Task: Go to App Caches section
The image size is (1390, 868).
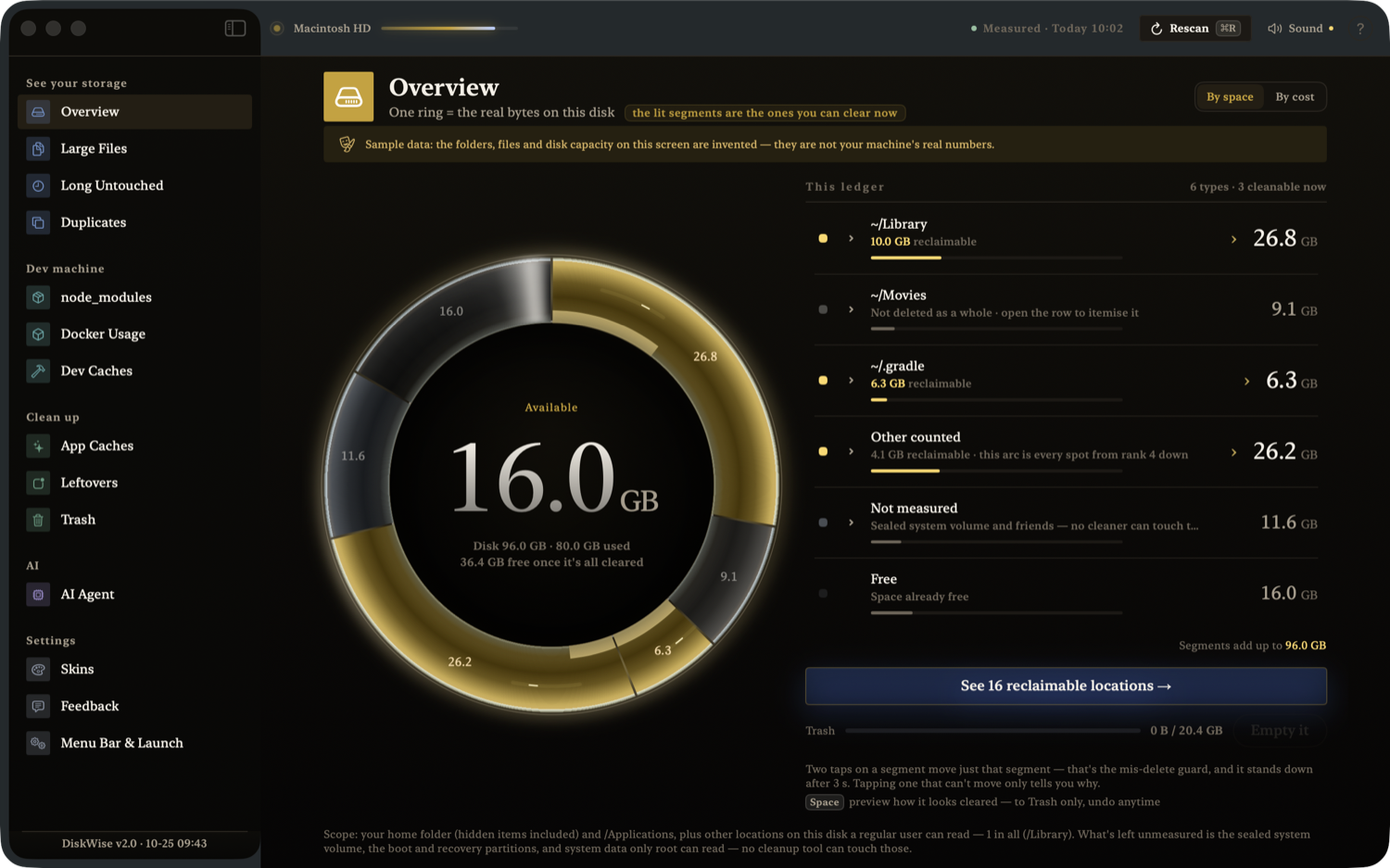Action: [x=134, y=447]
